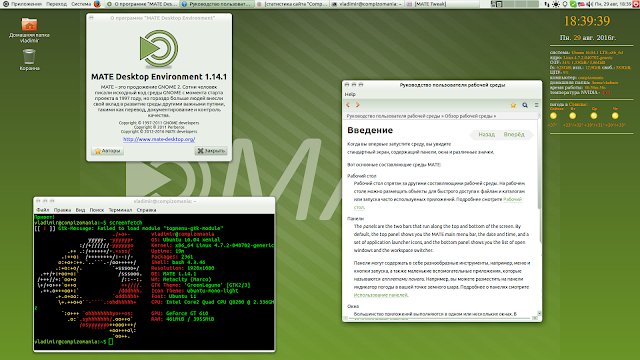
Task: Click the Авторы button in About dialog
Action: point(107,151)
